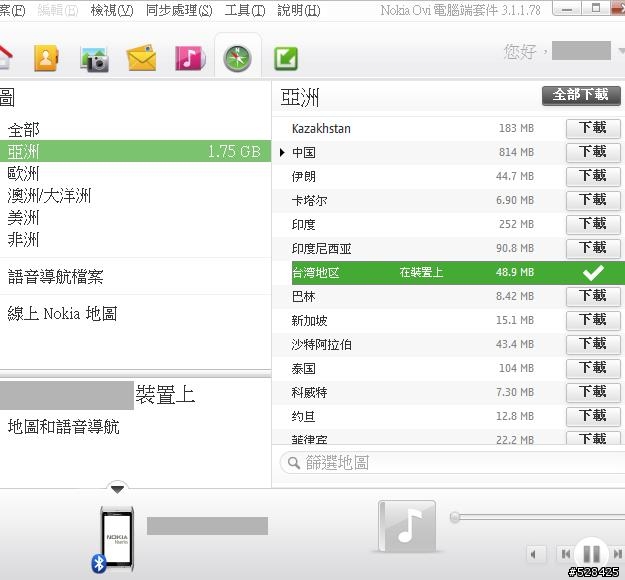The image size is (625, 580).
Task: Open the 同步處理(S) menu
Action: (179, 10)
